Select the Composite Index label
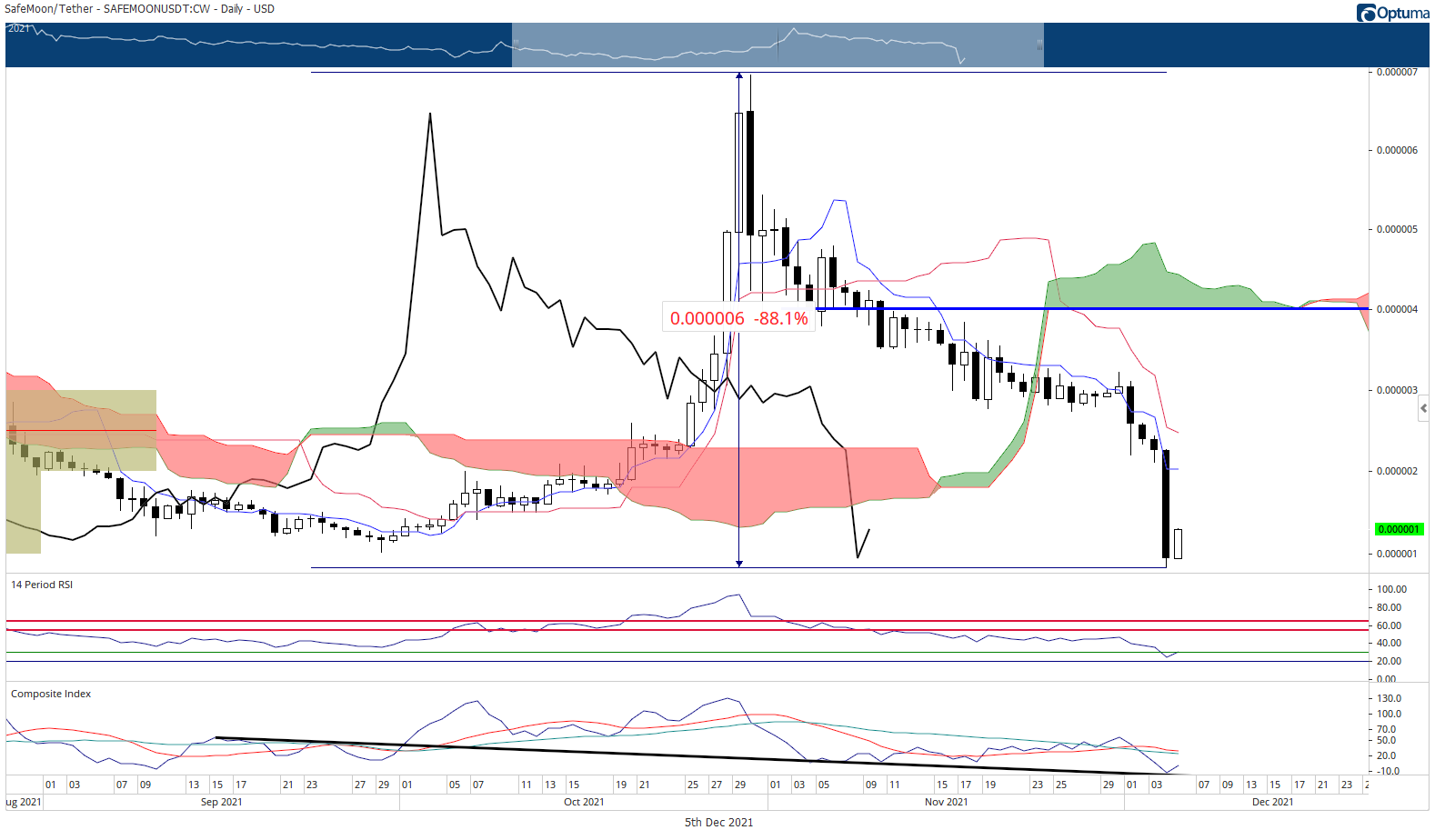The image size is (1435, 840). click(51, 694)
